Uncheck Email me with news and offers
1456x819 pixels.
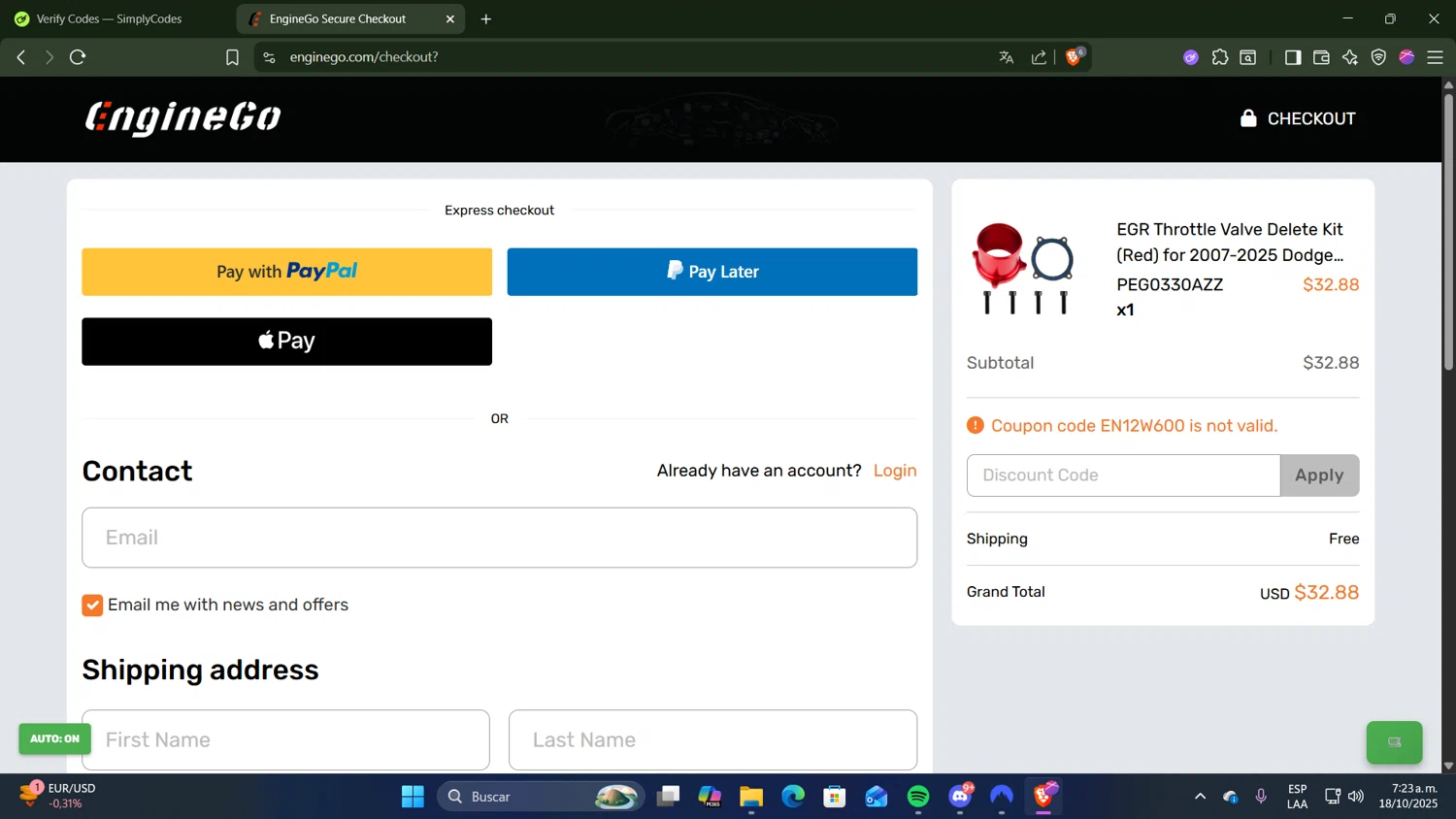[92, 606]
